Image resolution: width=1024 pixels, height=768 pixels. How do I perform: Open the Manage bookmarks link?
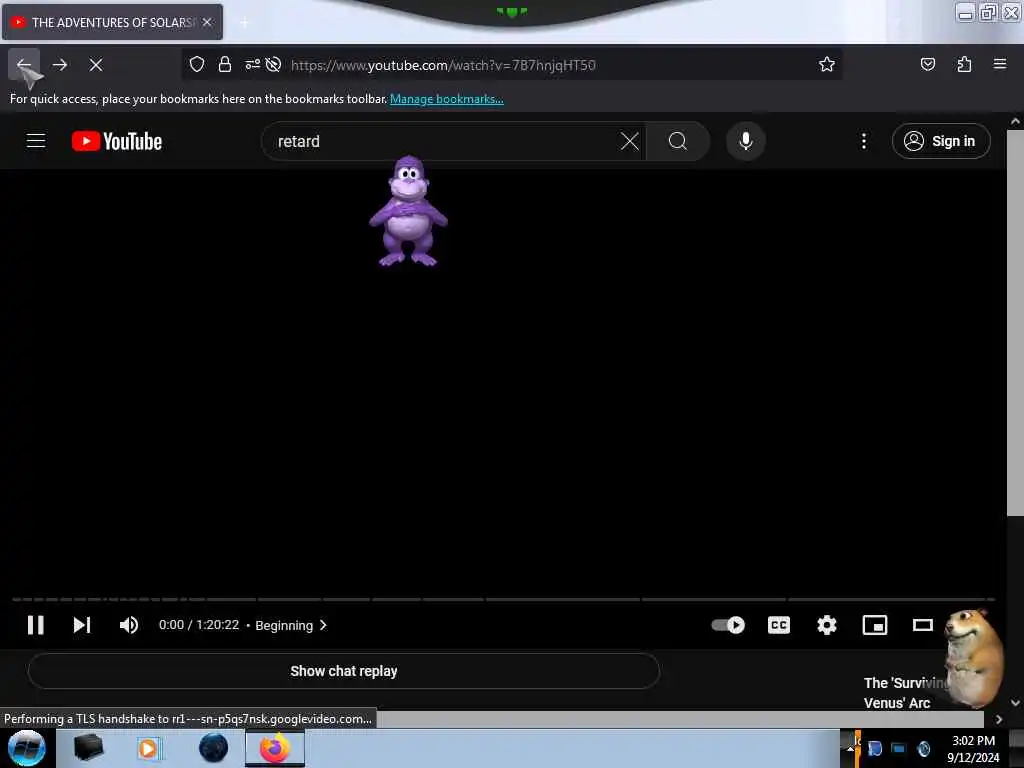(x=447, y=99)
